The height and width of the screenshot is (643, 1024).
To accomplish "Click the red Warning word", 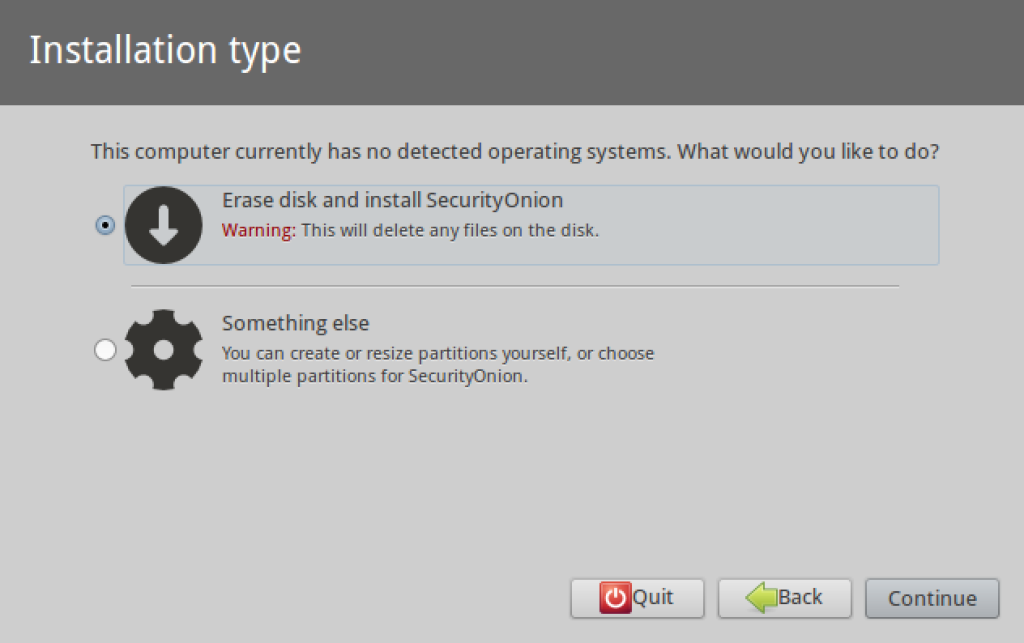I will tap(258, 231).
